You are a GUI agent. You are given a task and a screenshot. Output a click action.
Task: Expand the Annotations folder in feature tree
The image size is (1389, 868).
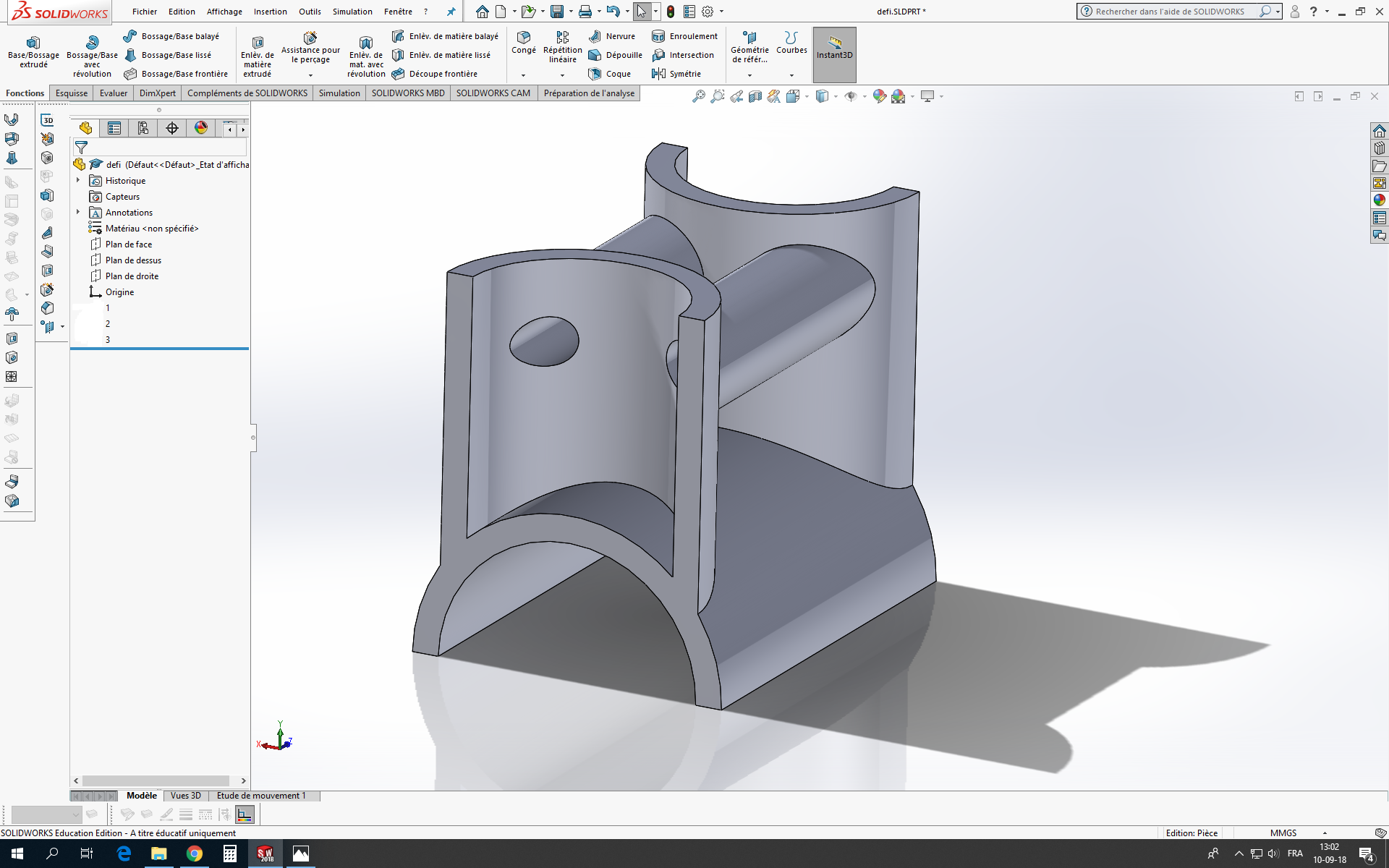pyautogui.click(x=79, y=212)
